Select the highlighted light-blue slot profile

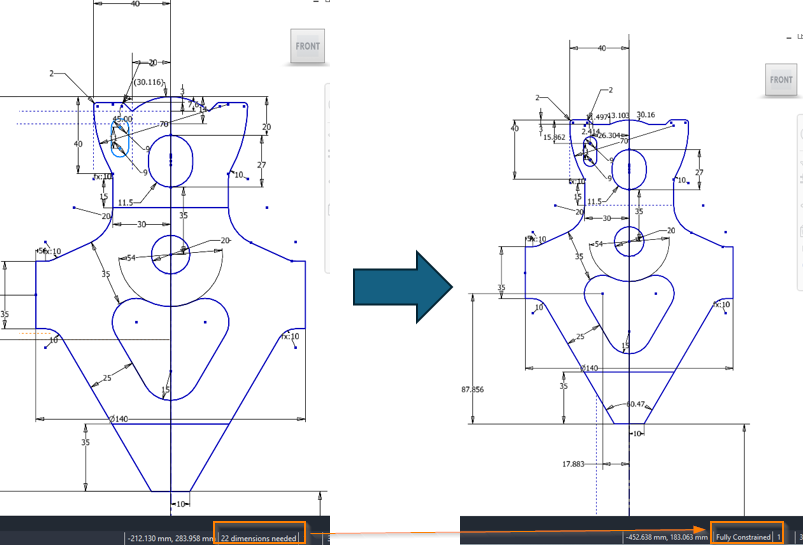click(120, 137)
